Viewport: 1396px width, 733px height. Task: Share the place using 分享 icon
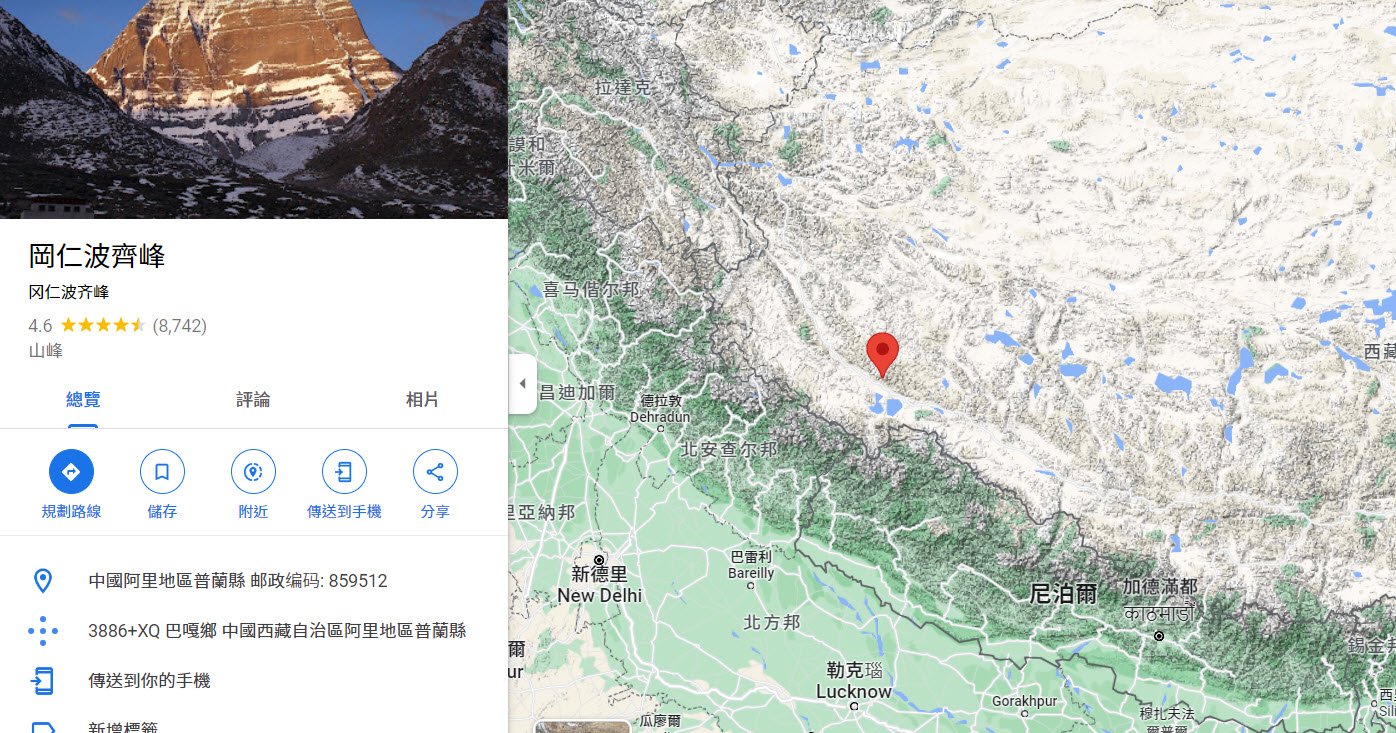click(435, 472)
